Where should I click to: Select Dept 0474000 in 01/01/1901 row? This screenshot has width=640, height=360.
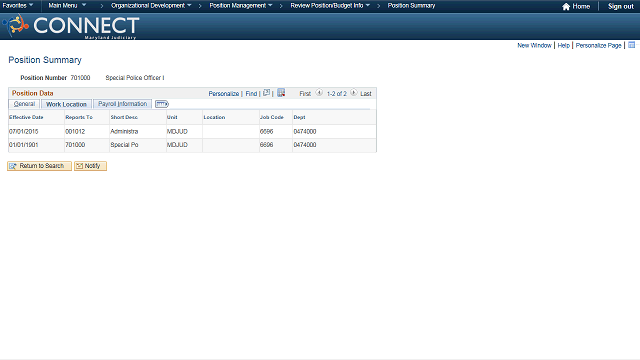pyautogui.click(x=305, y=145)
